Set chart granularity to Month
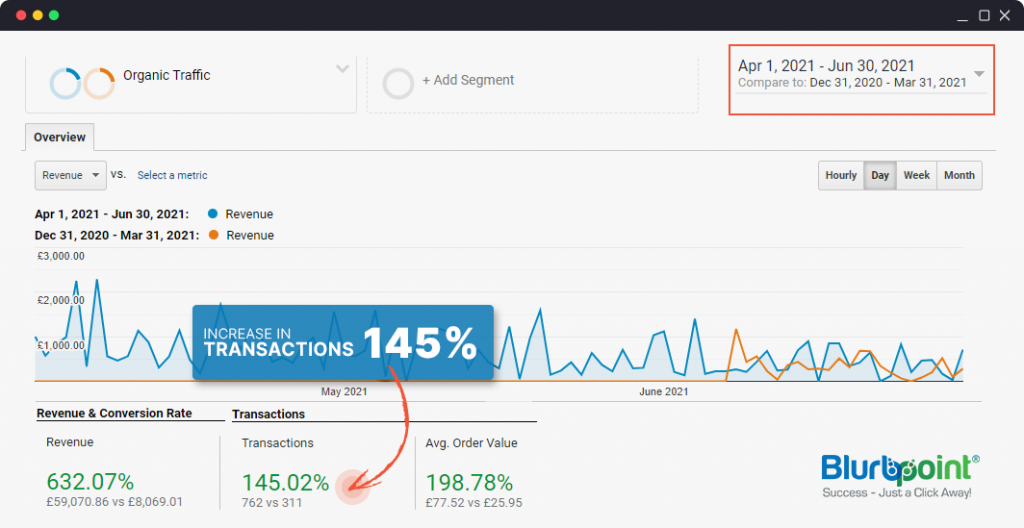Viewport: 1024px width, 528px height. [x=959, y=175]
